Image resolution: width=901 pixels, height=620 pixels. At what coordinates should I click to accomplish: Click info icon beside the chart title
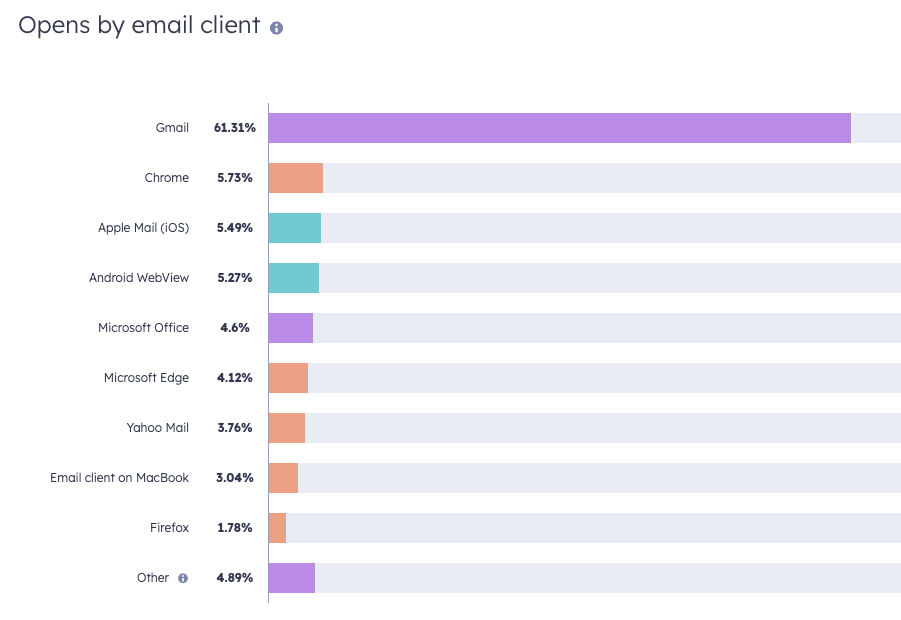click(277, 28)
